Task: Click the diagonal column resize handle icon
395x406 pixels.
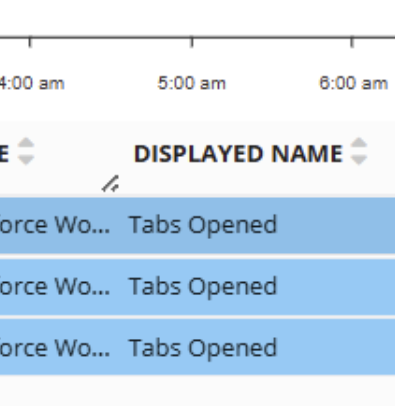Action: click(111, 184)
